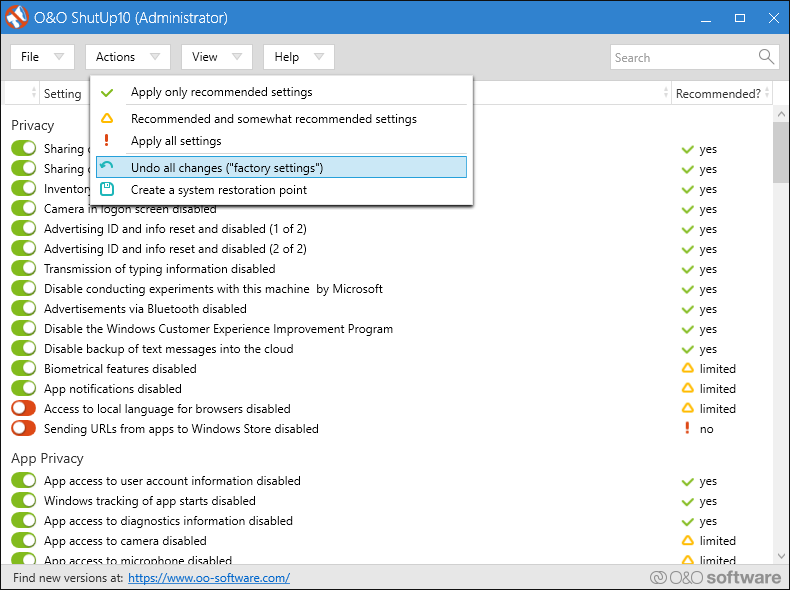Collapse the Actions dropdown menu
790x590 pixels.
pos(128,57)
